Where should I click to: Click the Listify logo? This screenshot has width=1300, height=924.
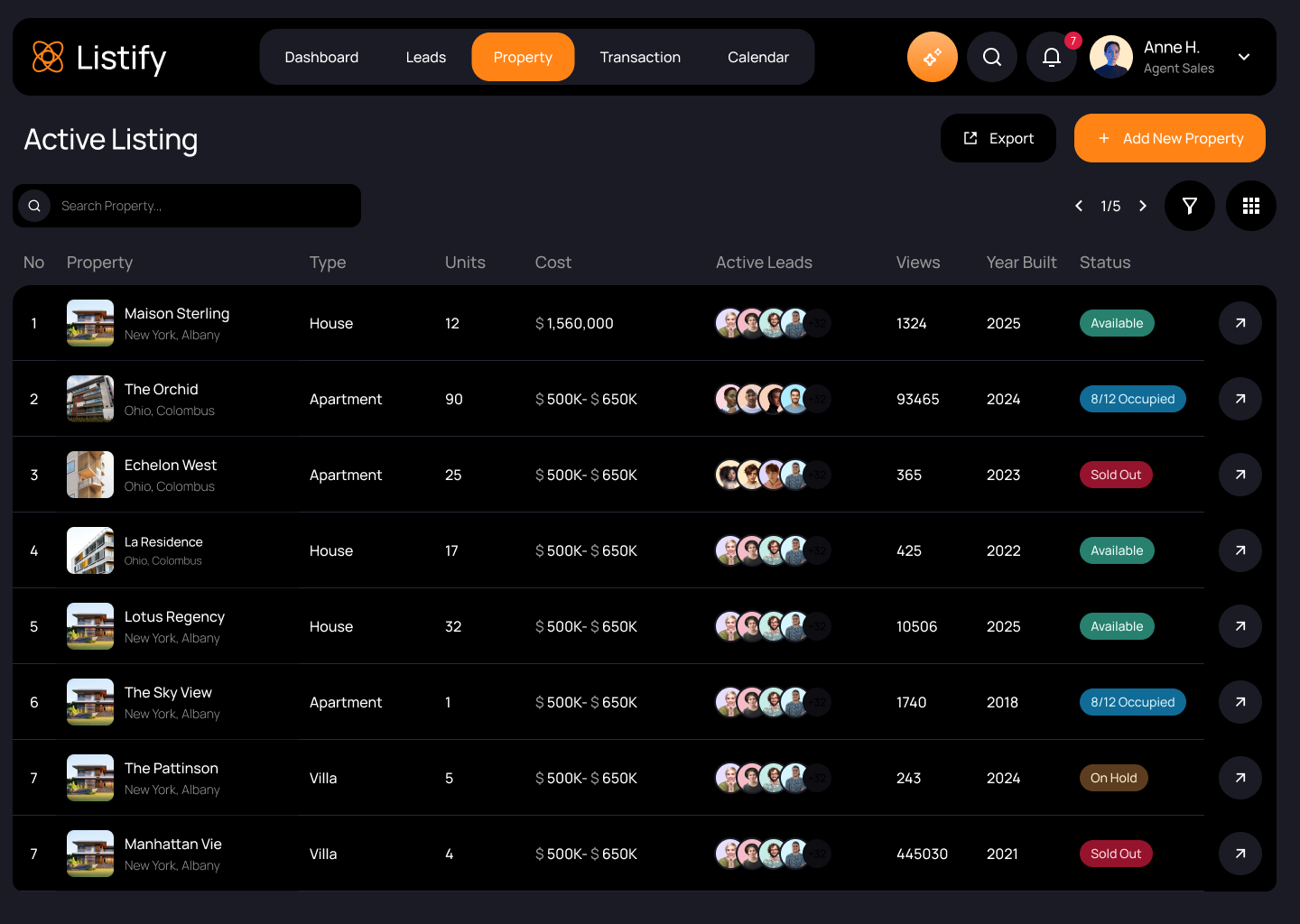pos(99,57)
